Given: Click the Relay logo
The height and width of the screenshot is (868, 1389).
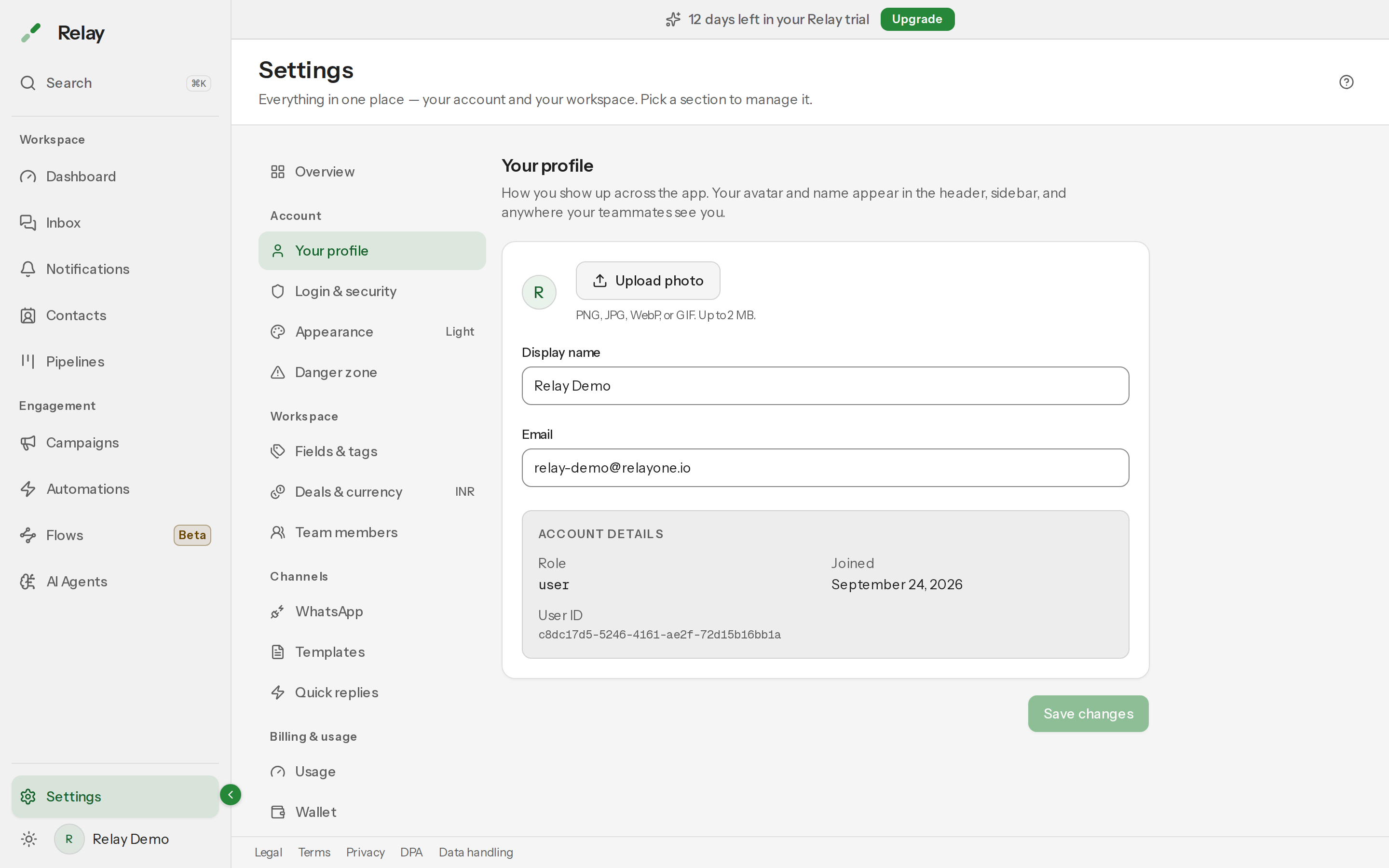Looking at the screenshot, I should (x=62, y=33).
